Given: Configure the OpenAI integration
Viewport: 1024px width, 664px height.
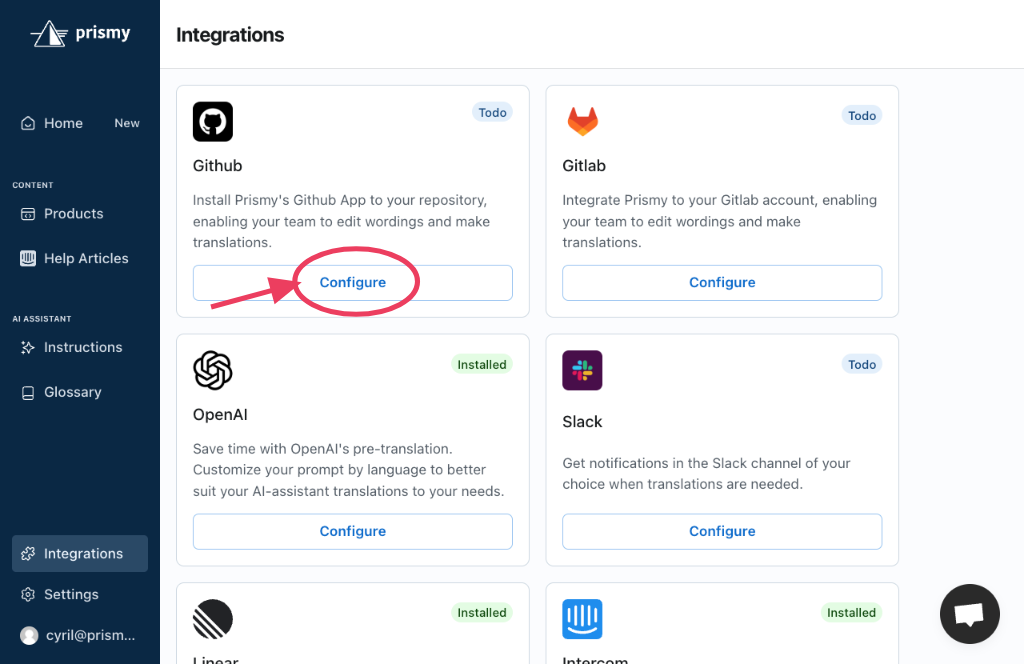Looking at the screenshot, I should coord(352,531).
